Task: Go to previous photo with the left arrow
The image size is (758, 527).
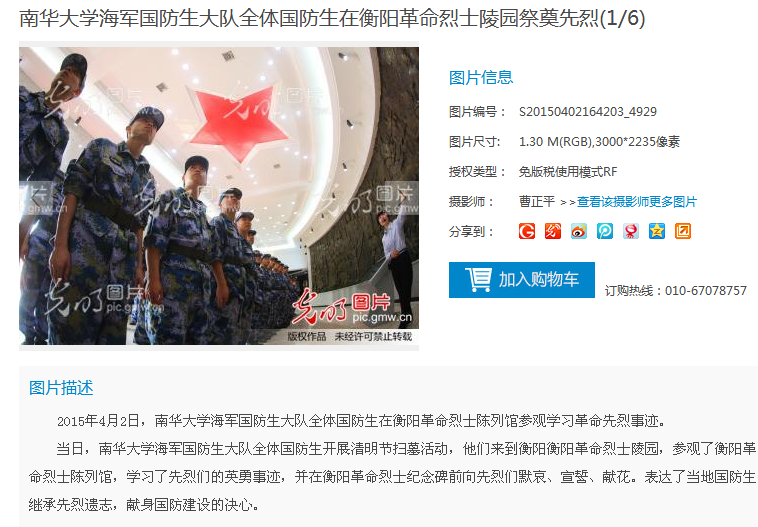Action: click(35, 196)
